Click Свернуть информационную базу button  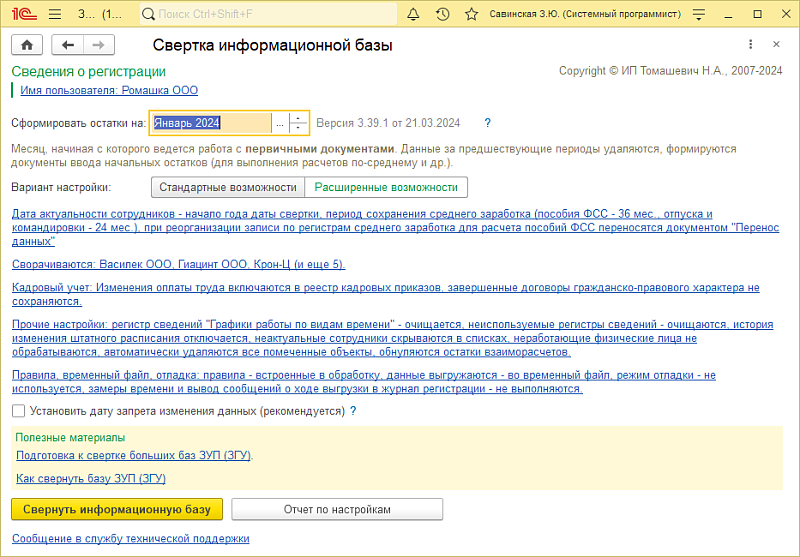point(117,509)
